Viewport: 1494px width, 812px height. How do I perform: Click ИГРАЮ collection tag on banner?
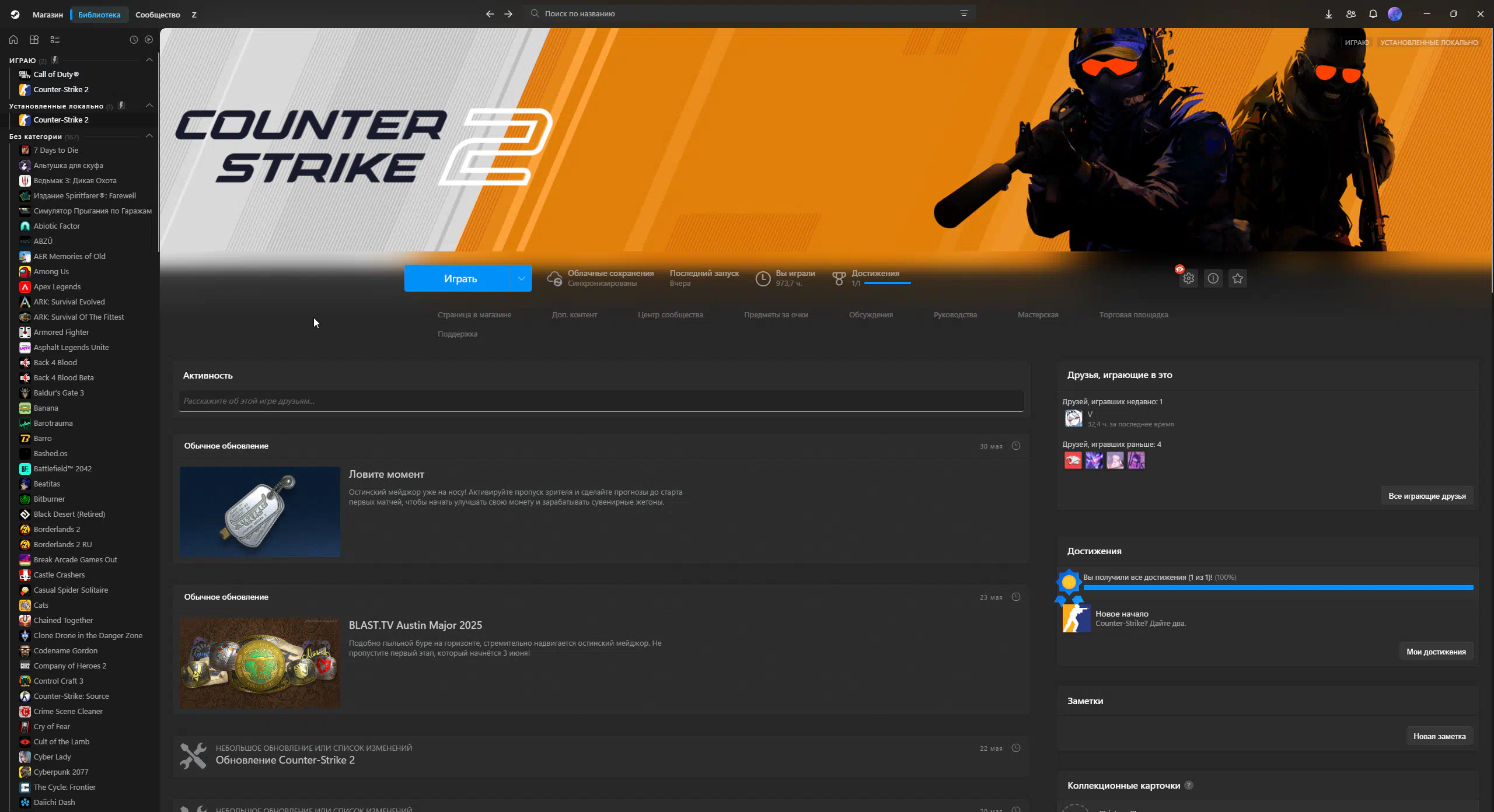1356,43
